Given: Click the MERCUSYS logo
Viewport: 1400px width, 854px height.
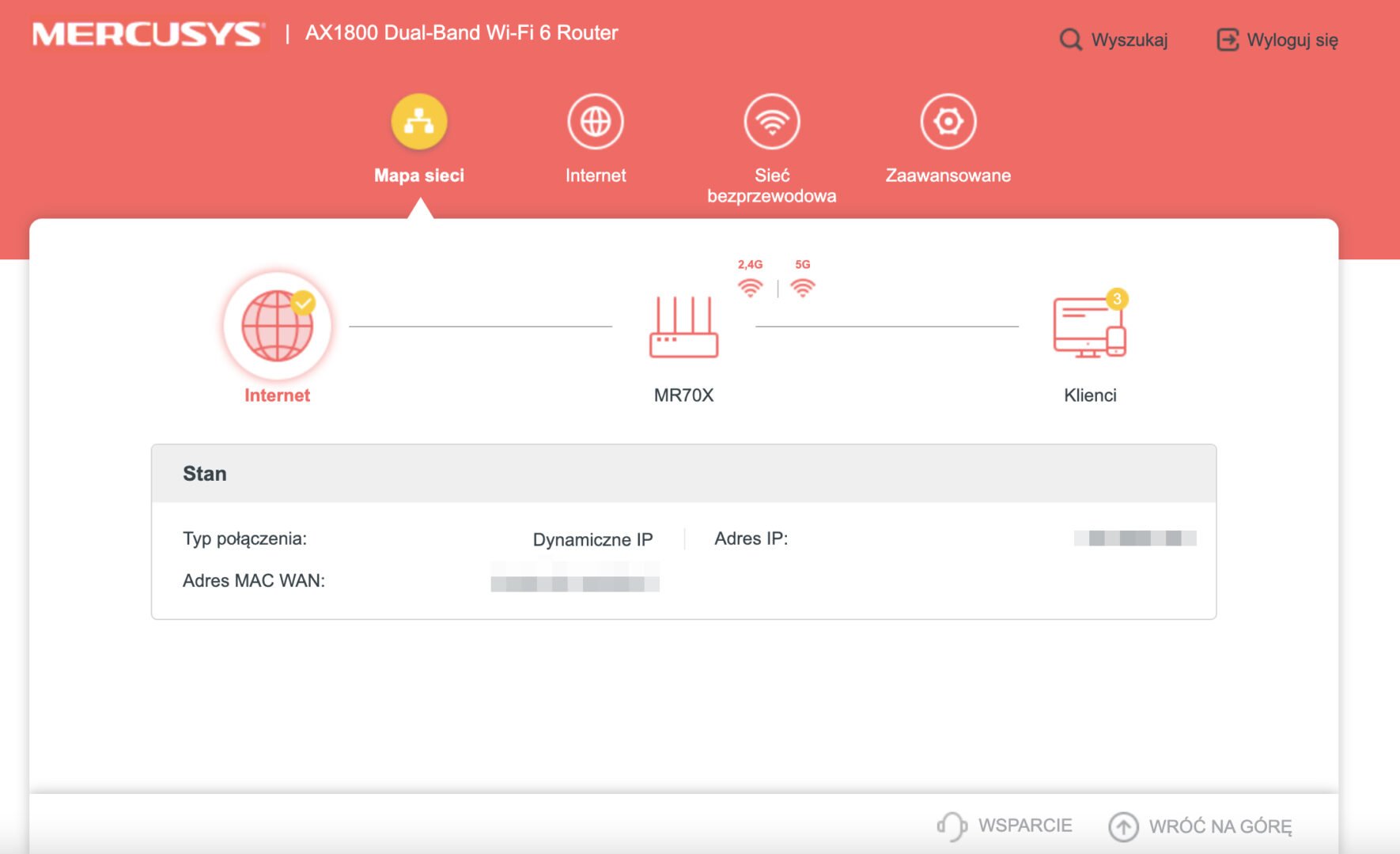Looking at the screenshot, I should coord(148,34).
